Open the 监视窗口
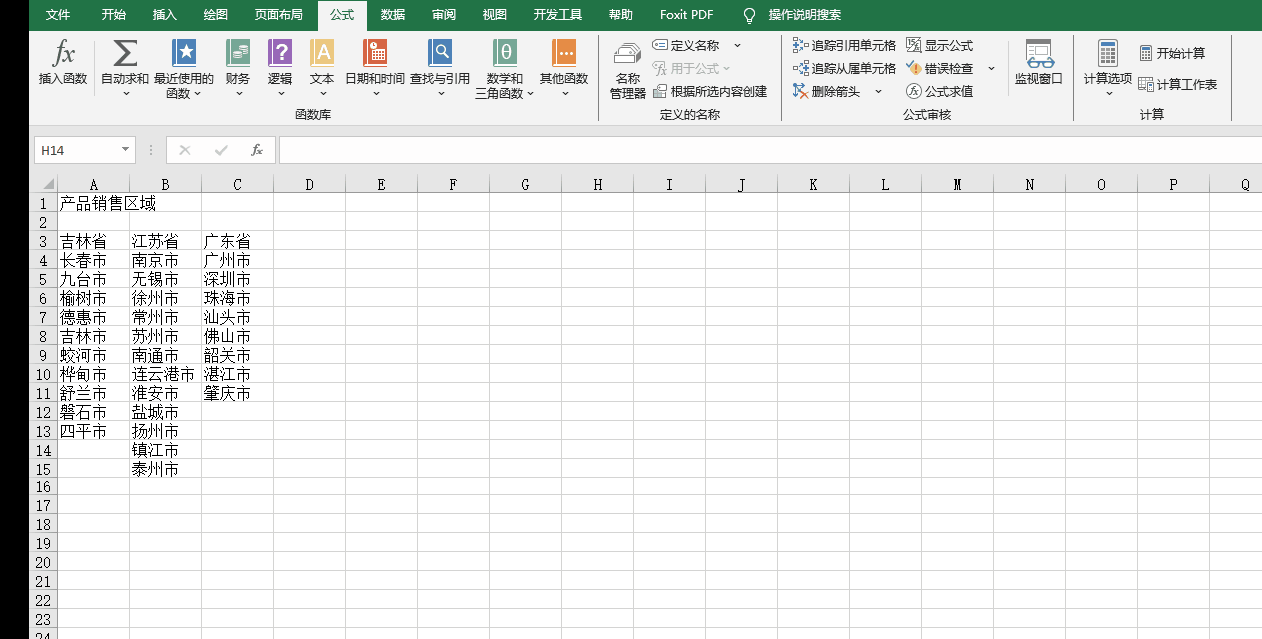 coord(1039,62)
